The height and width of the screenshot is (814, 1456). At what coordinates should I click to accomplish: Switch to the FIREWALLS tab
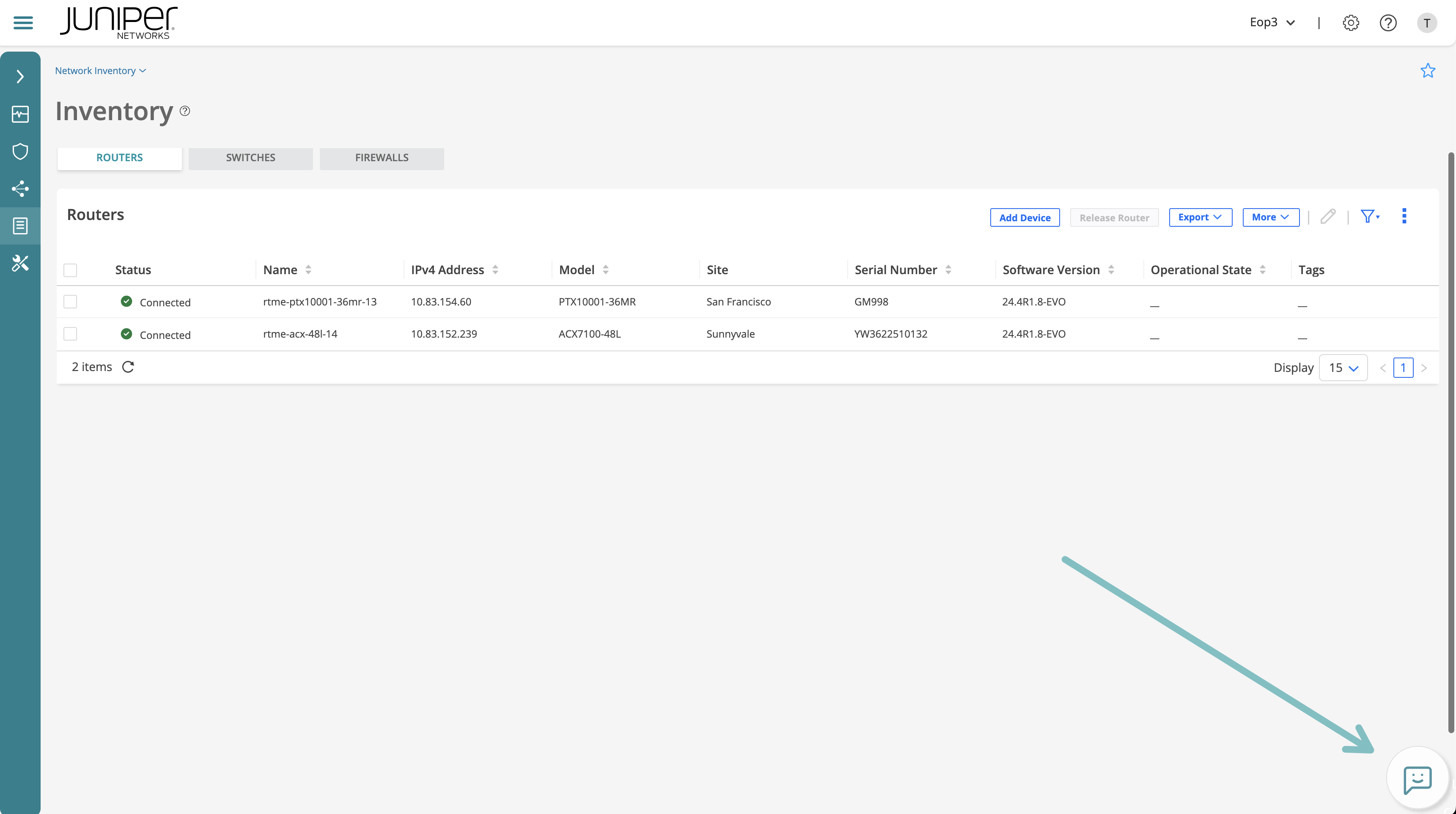pyautogui.click(x=382, y=158)
